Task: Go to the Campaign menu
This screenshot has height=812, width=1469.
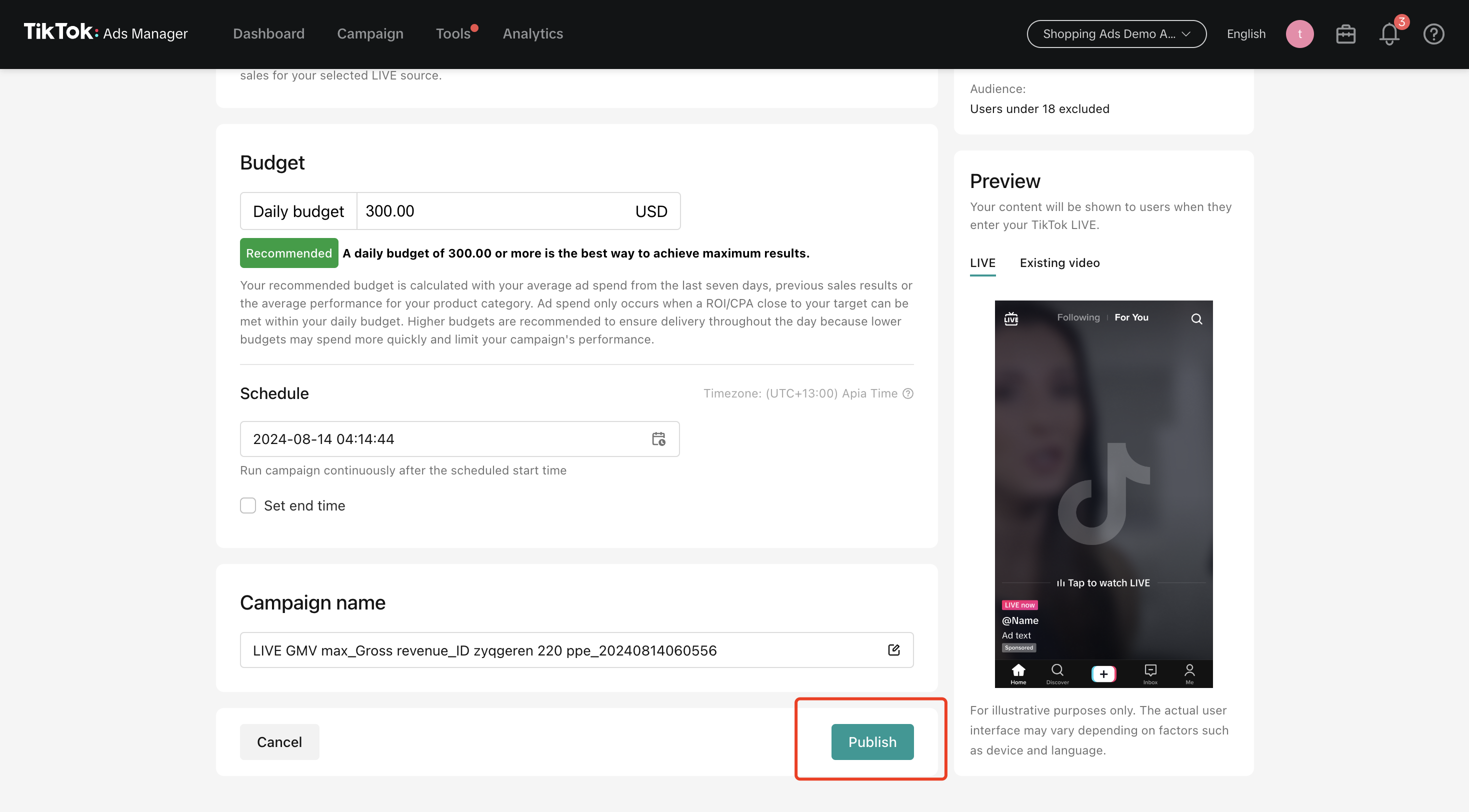Action: (x=370, y=34)
